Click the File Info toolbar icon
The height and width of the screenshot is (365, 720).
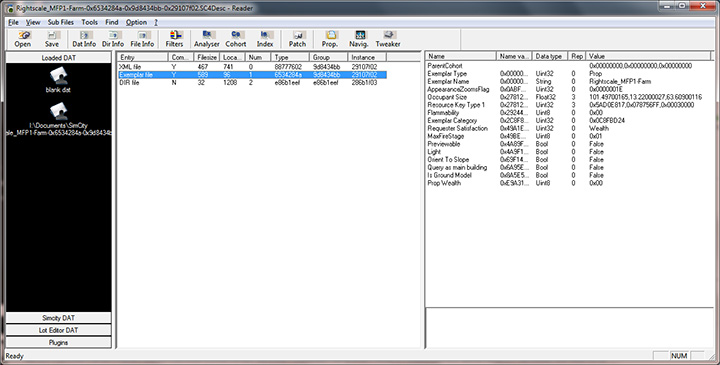pyautogui.click(x=142, y=39)
